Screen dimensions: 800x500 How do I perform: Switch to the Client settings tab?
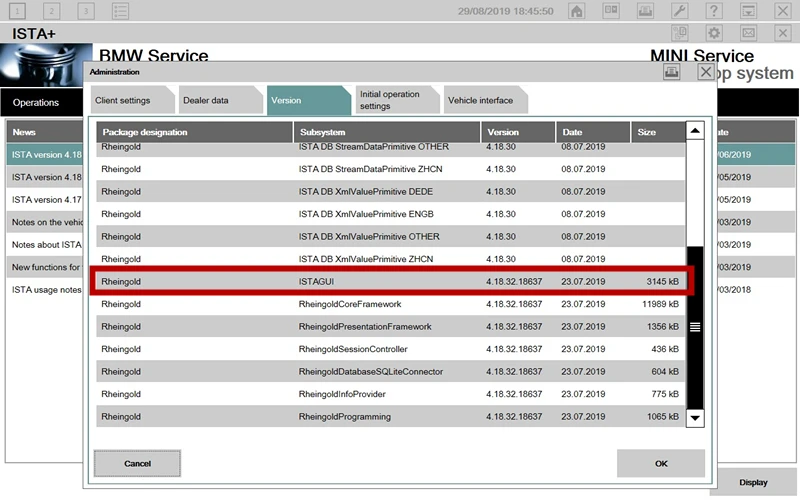click(132, 100)
